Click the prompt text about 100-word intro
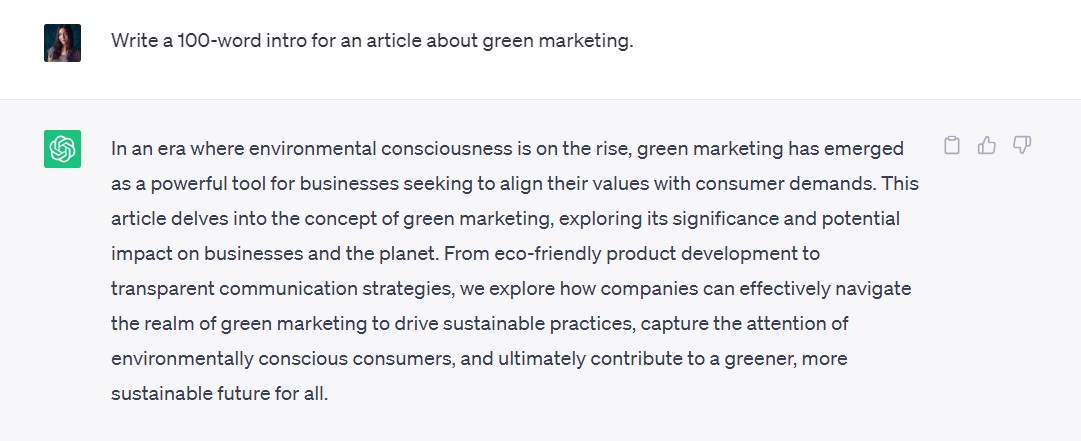 (x=372, y=41)
